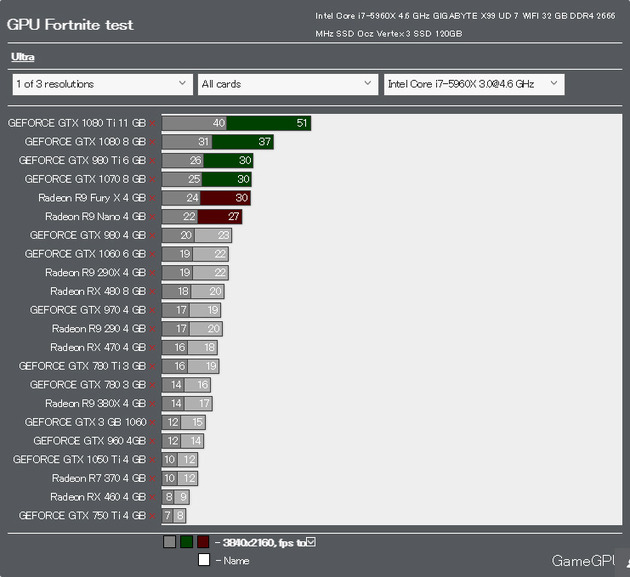Click the gray legend color swatch
This screenshot has width=630, height=577.
169,542
